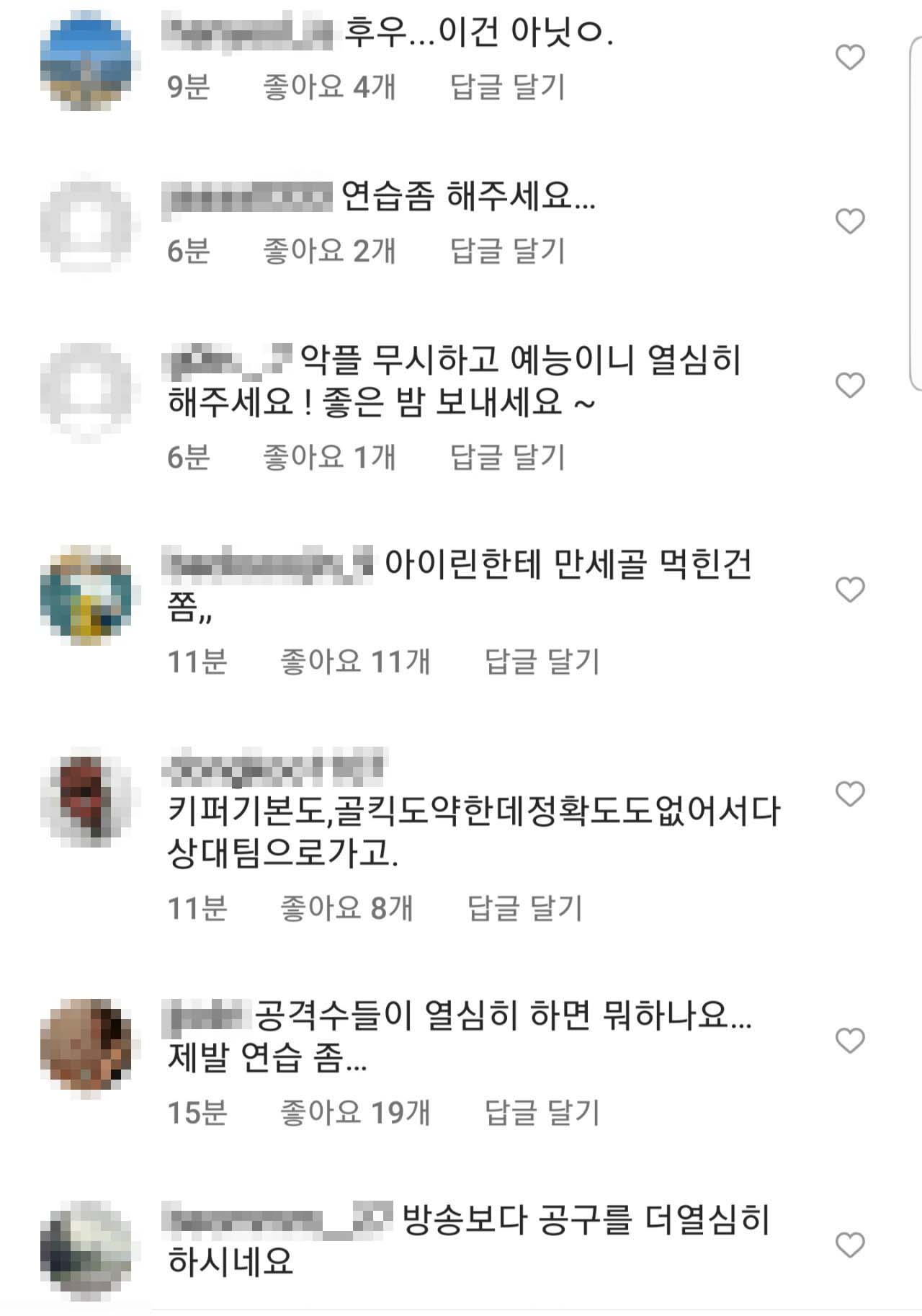The height and width of the screenshot is (1316, 922).
Task: Open blue sky profile picture of first commenter
Action: click(86, 61)
